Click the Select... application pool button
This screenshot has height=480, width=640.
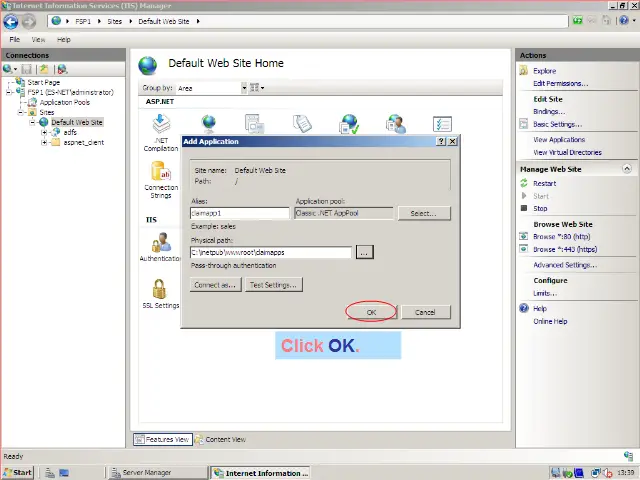pyautogui.click(x=423, y=213)
